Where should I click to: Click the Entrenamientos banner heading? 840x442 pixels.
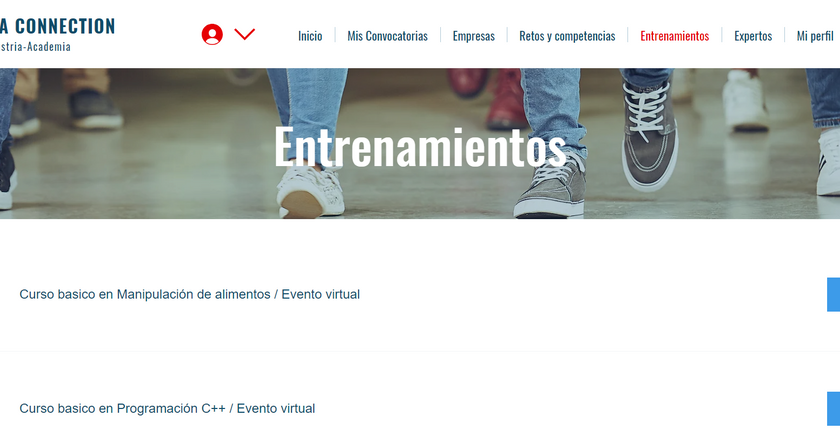click(420, 146)
